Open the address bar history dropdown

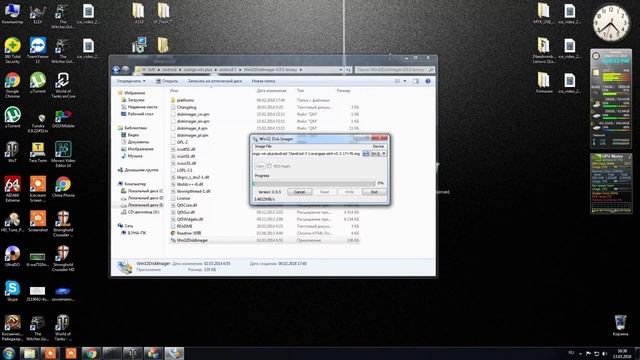click(x=341, y=70)
